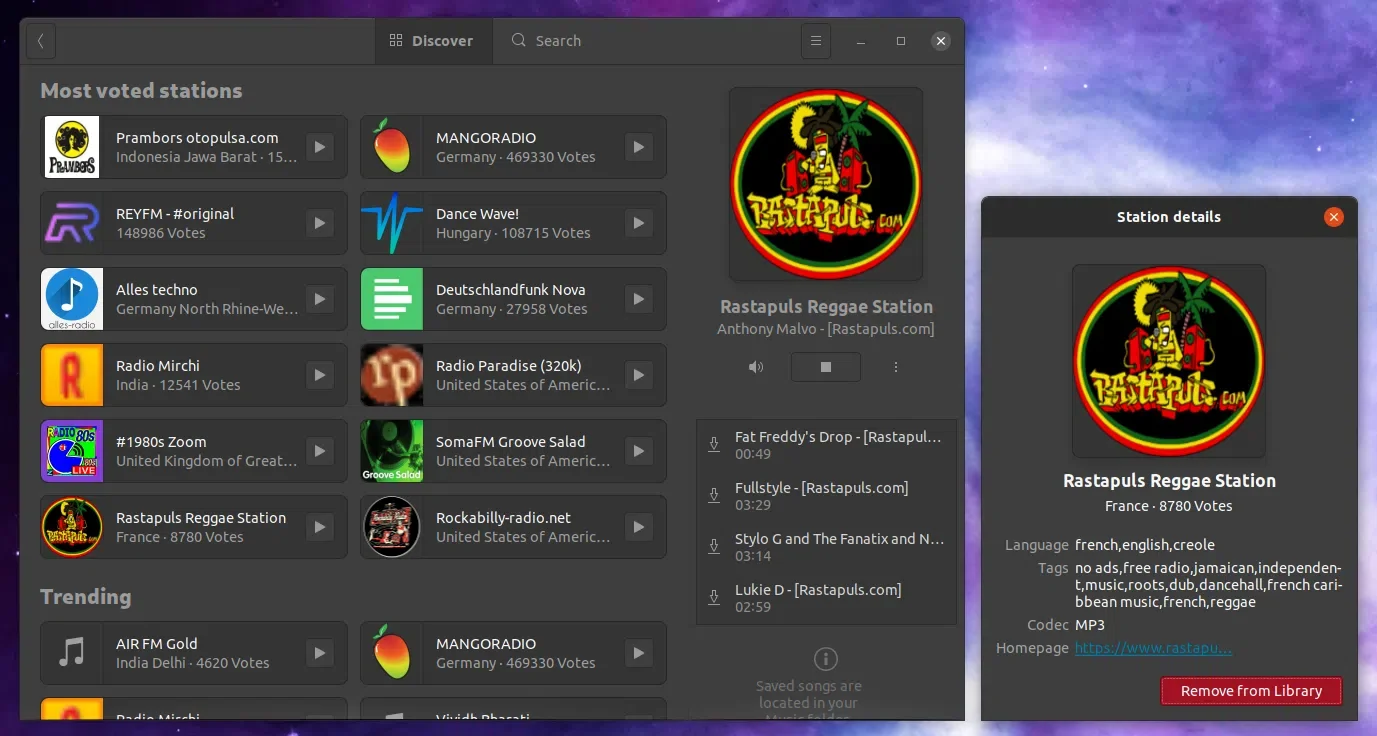Open the rastapuls homepage link

click(x=1153, y=648)
